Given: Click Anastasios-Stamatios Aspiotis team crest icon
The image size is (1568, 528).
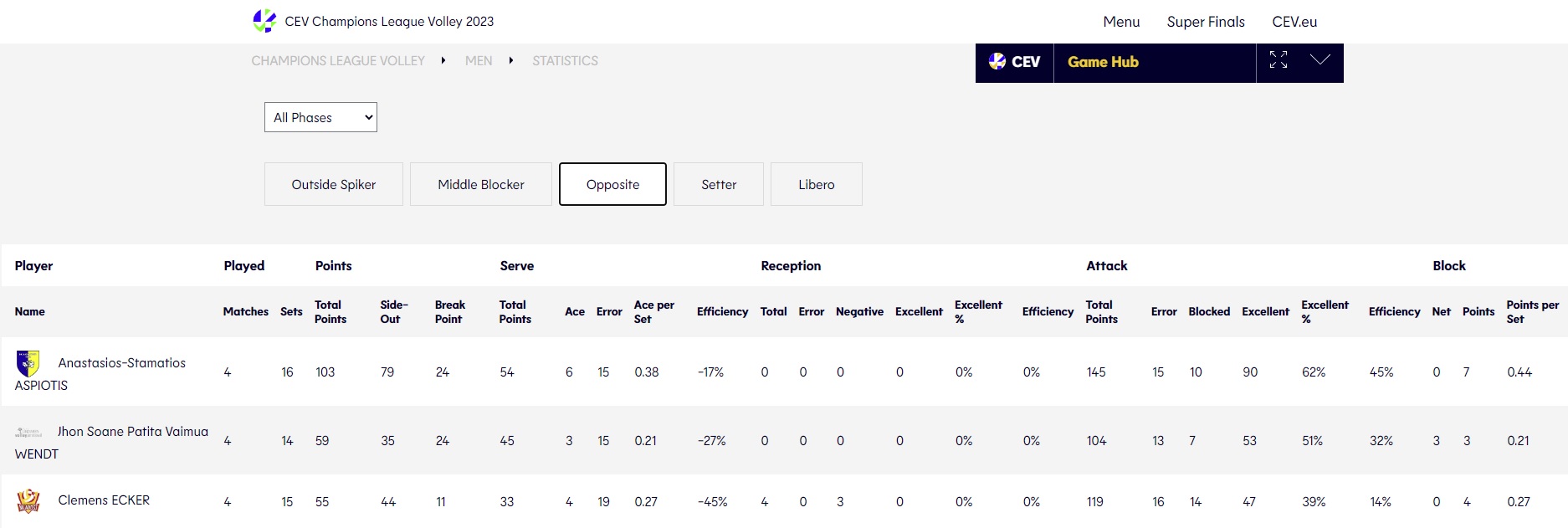Looking at the screenshot, I should [28, 363].
